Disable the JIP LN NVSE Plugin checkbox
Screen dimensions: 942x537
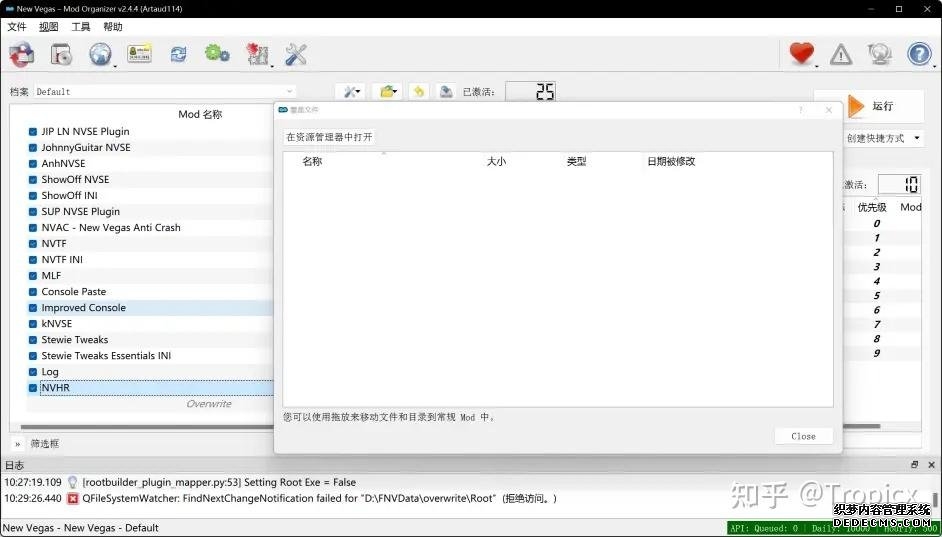click(33, 132)
